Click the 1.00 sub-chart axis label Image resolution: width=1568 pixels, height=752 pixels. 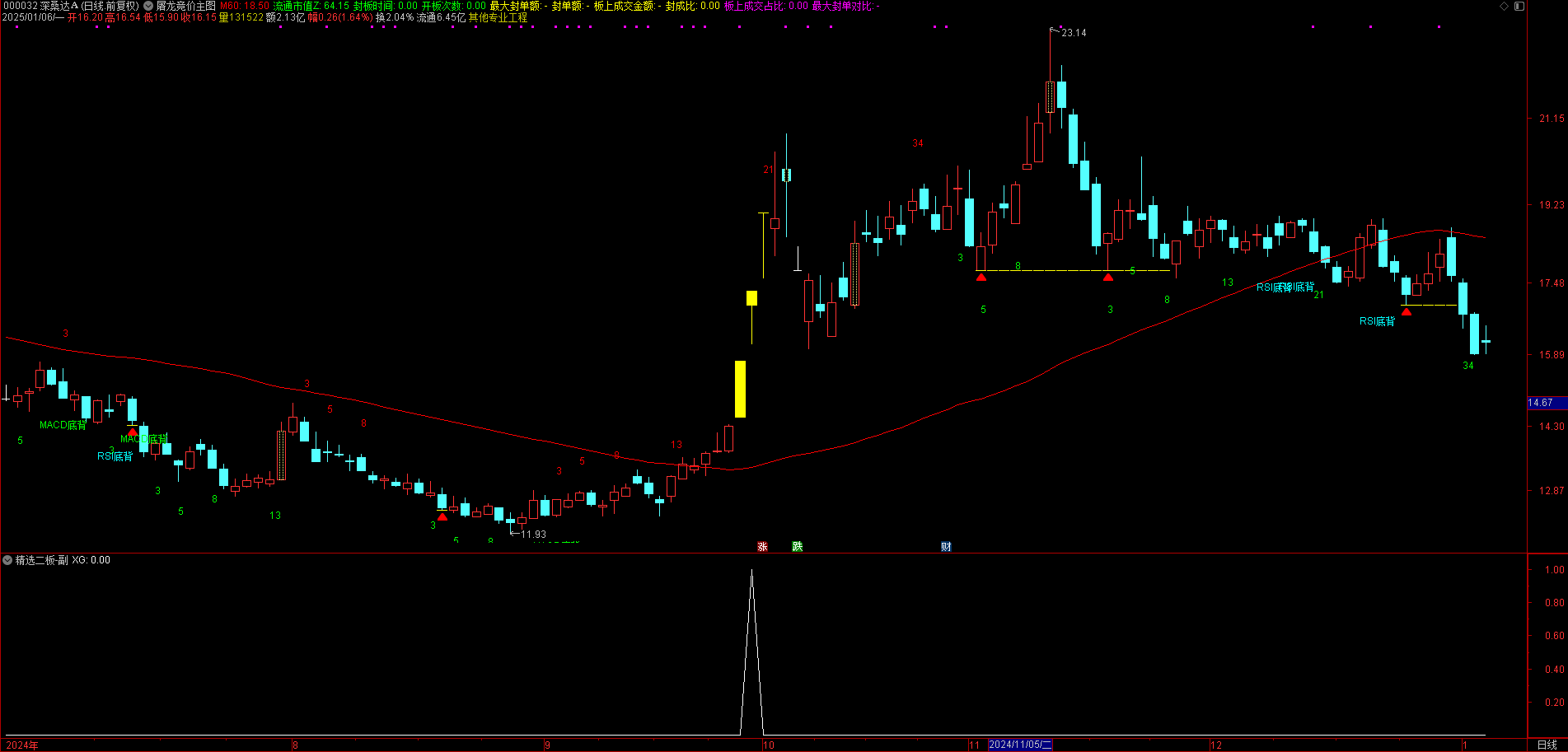tap(1555, 570)
